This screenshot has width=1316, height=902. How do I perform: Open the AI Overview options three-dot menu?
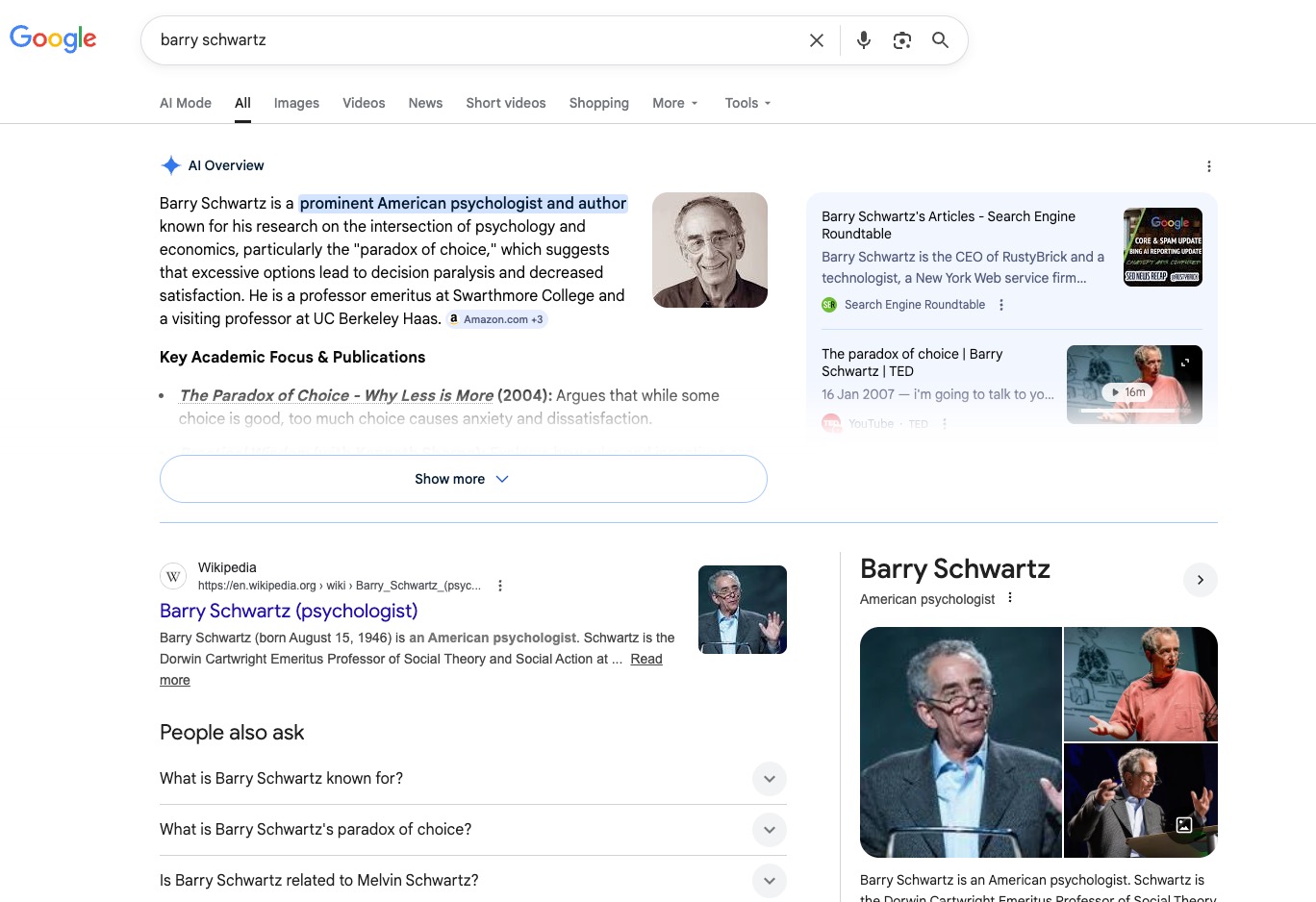tap(1209, 165)
